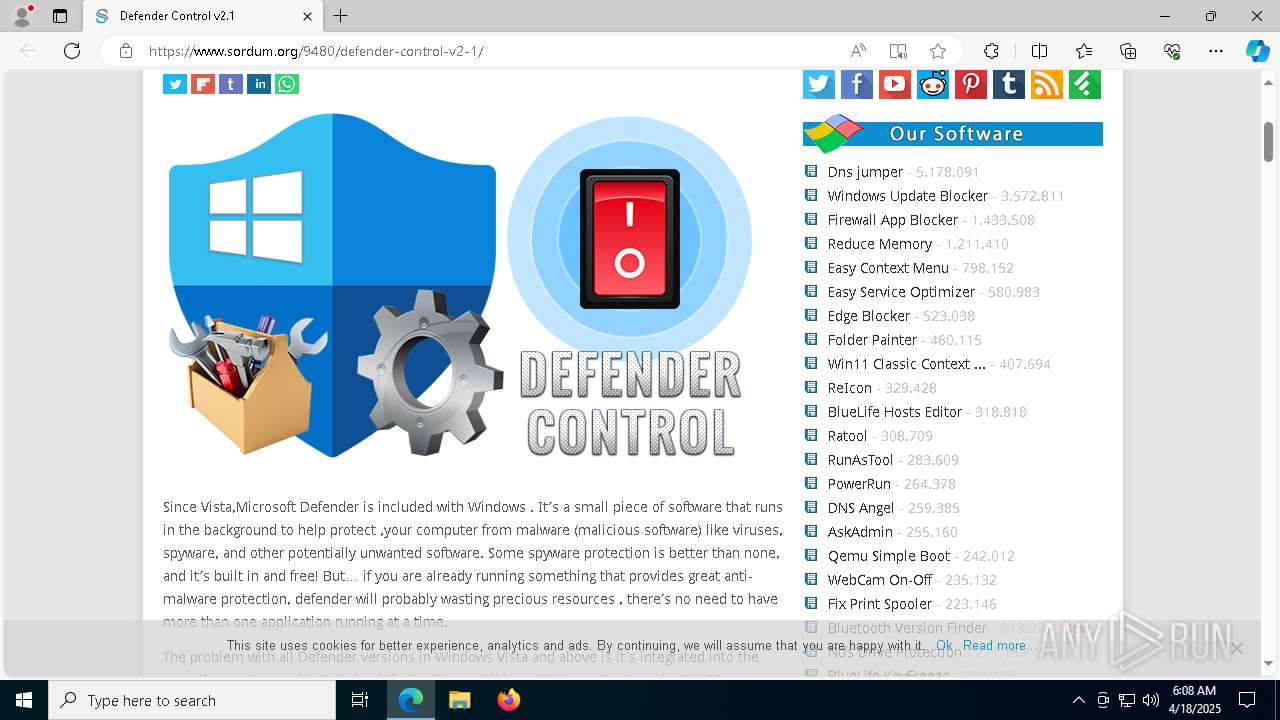Open the Windows Update Blocker link
The height and width of the screenshot is (720, 1280).
(x=907, y=196)
